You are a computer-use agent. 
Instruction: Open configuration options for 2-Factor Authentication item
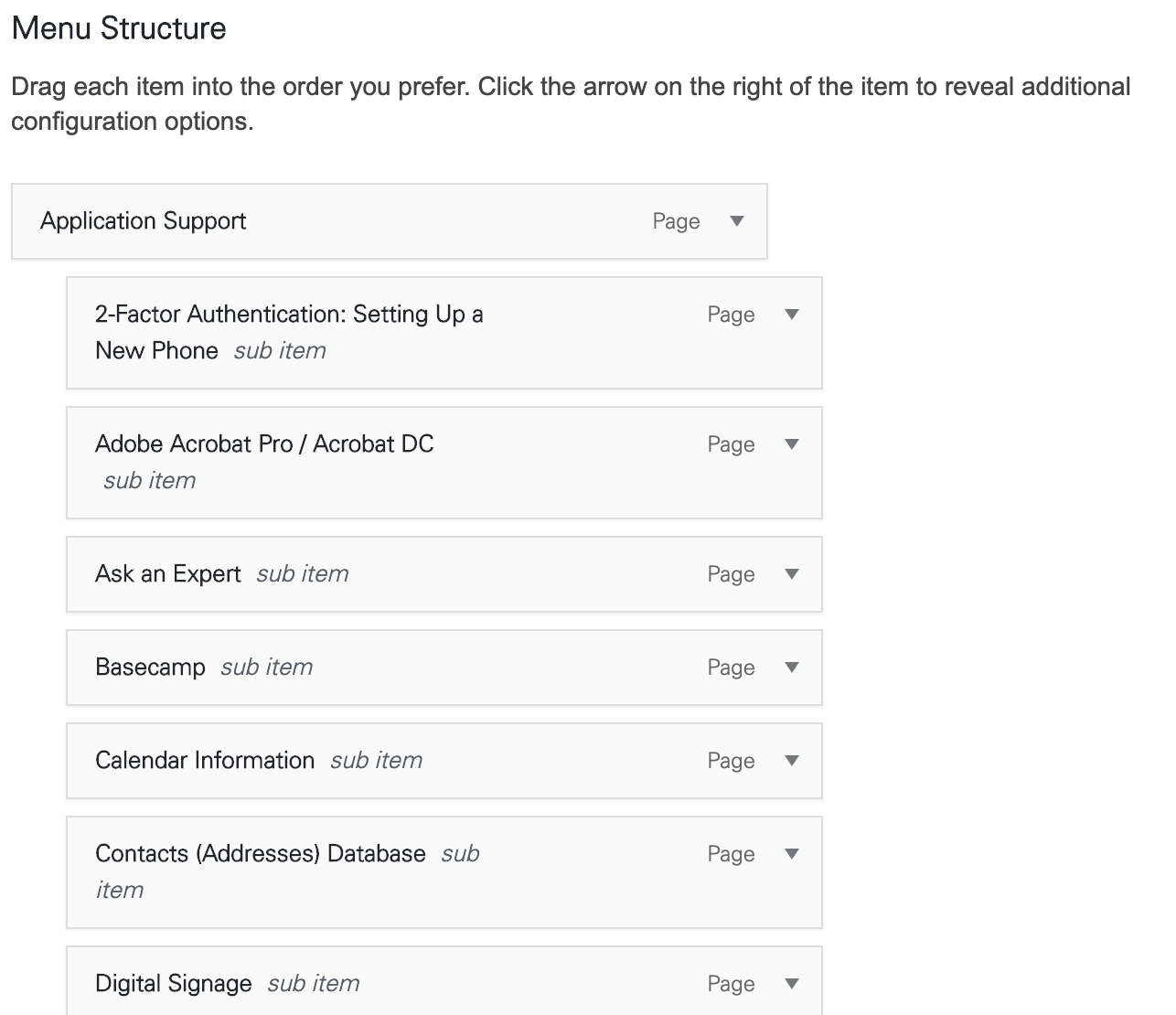792,314
